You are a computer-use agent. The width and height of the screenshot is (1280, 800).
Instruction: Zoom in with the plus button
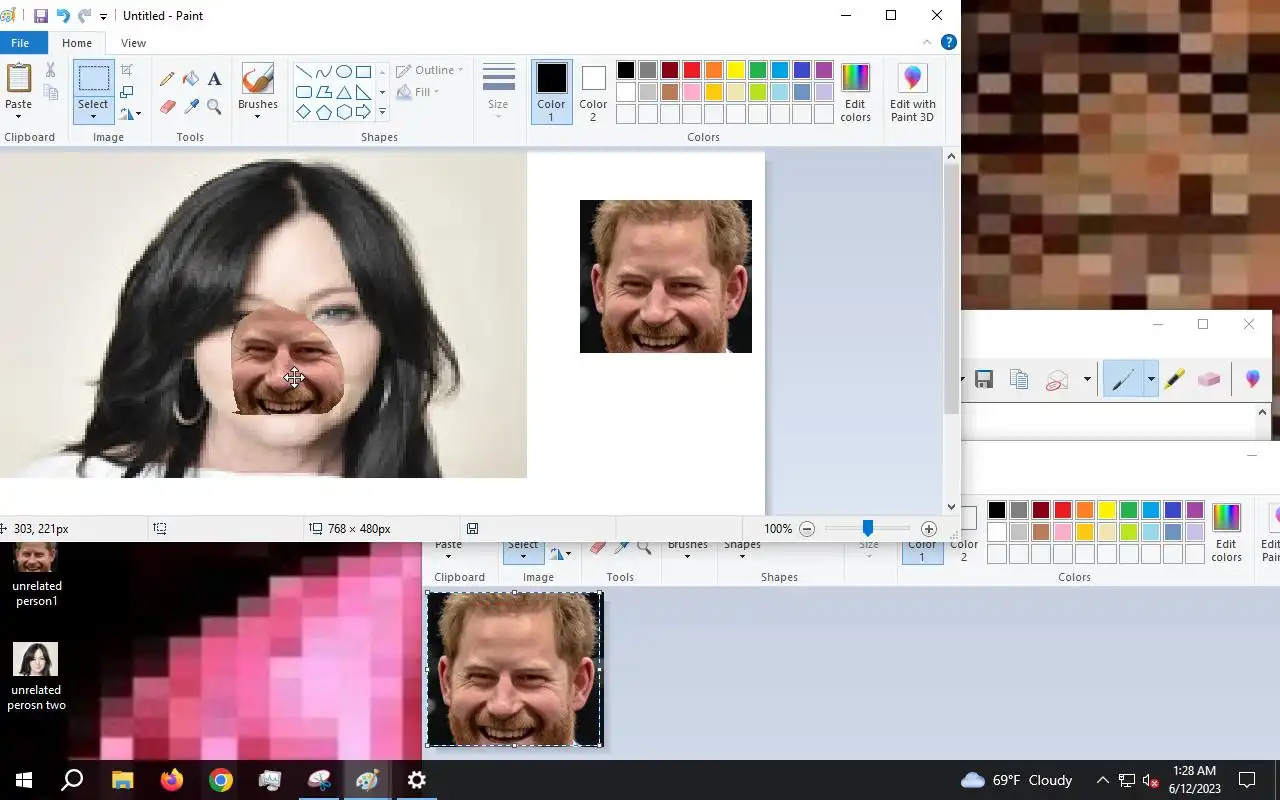[929, 529]
